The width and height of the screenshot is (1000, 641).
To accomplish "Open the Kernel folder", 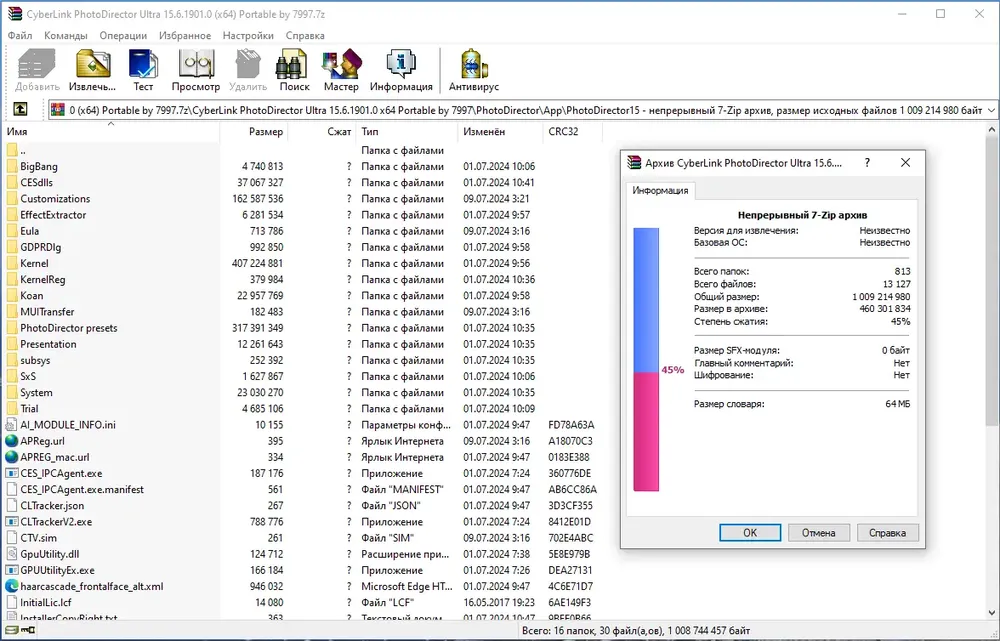I will [x=34, y=263].
